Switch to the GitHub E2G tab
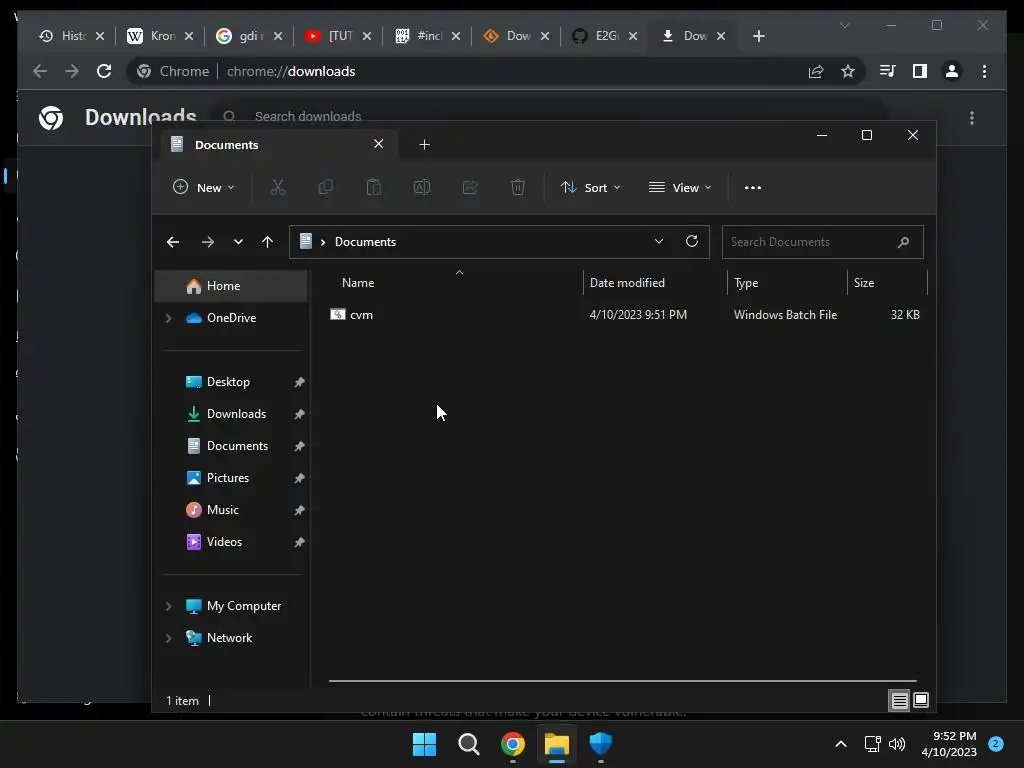 click(x=605, y=36)
